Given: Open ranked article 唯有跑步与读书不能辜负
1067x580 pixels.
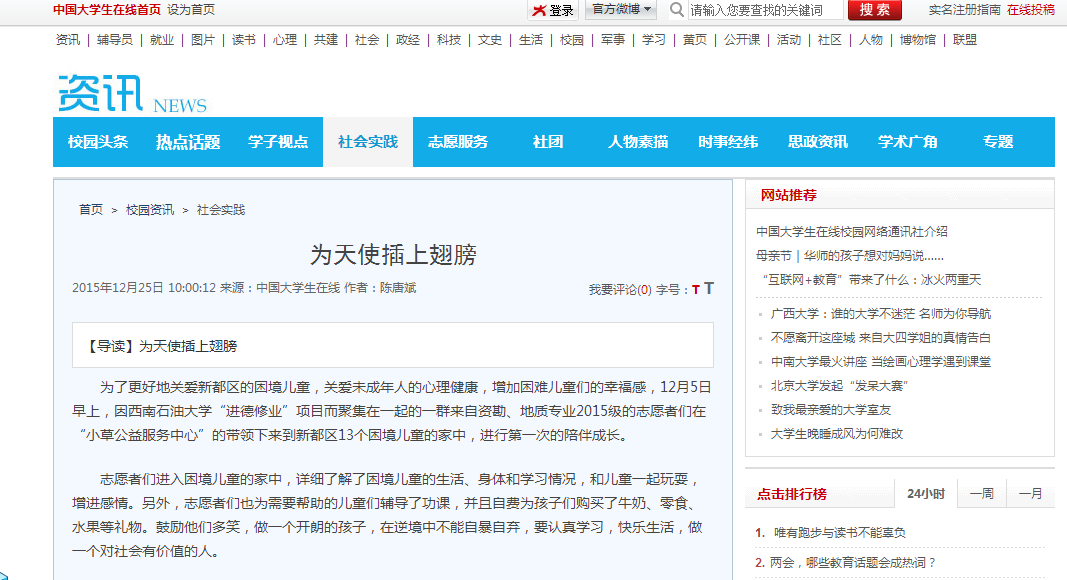Looking at the screenshot, I should point(839,532).
